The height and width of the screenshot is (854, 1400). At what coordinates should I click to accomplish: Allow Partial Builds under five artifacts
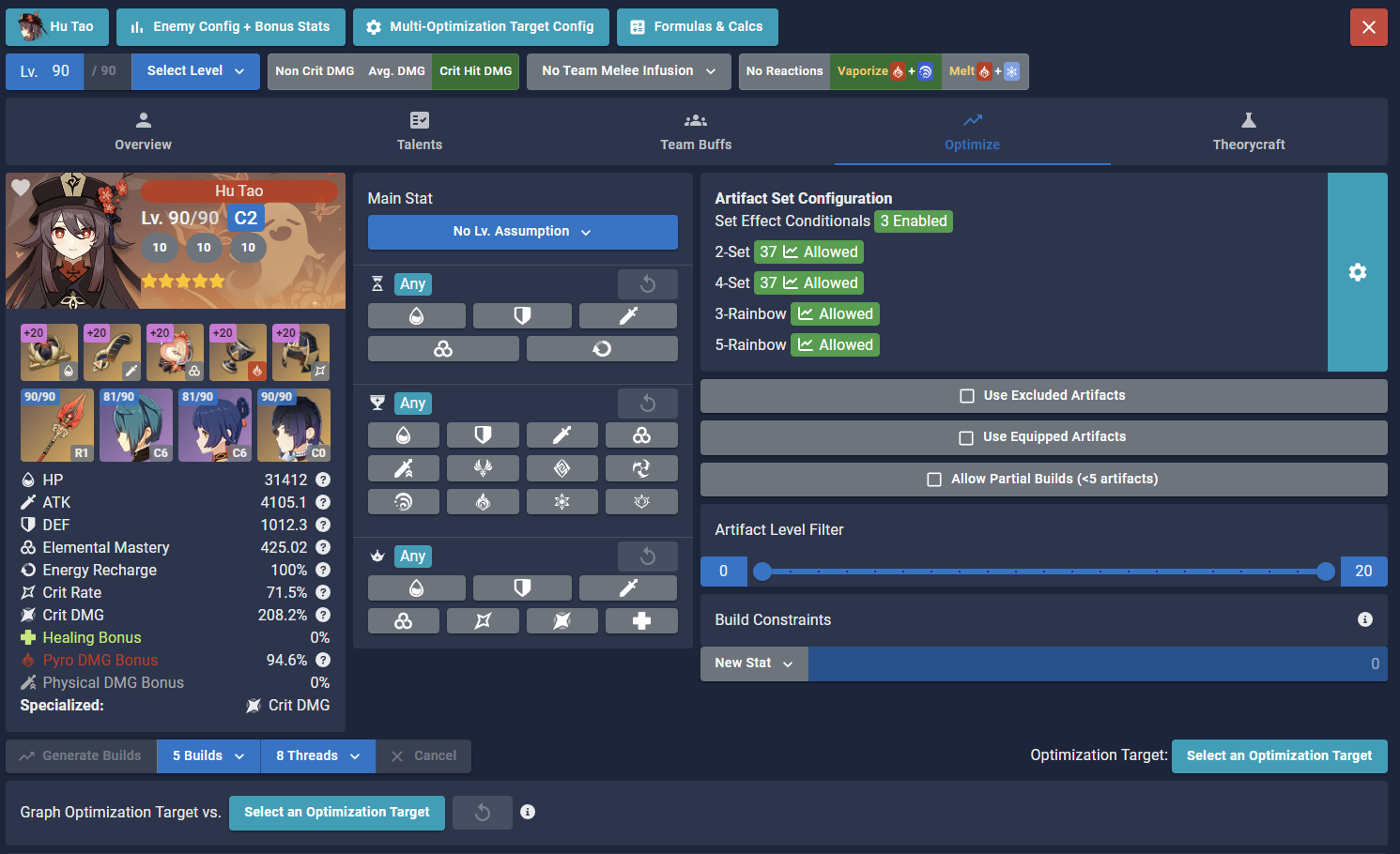(934, 479)
